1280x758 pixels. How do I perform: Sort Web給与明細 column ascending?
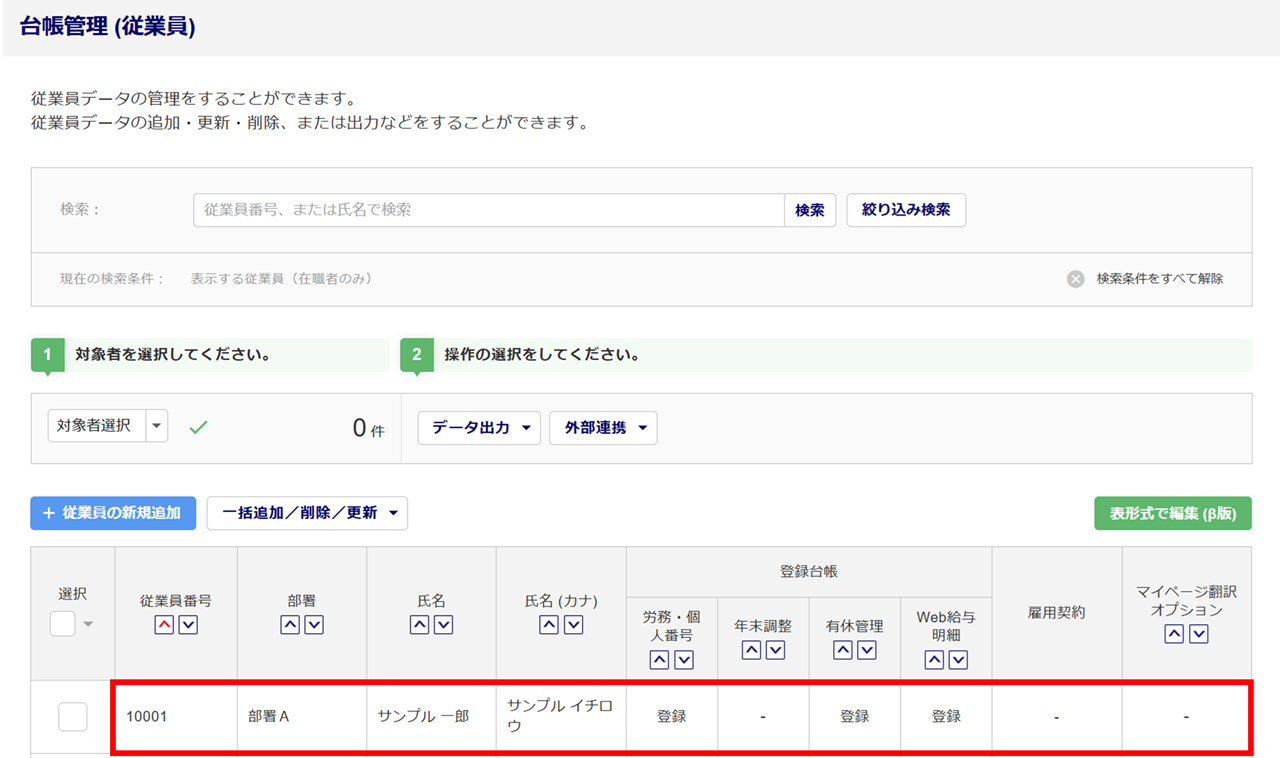(x=934, y=660)
